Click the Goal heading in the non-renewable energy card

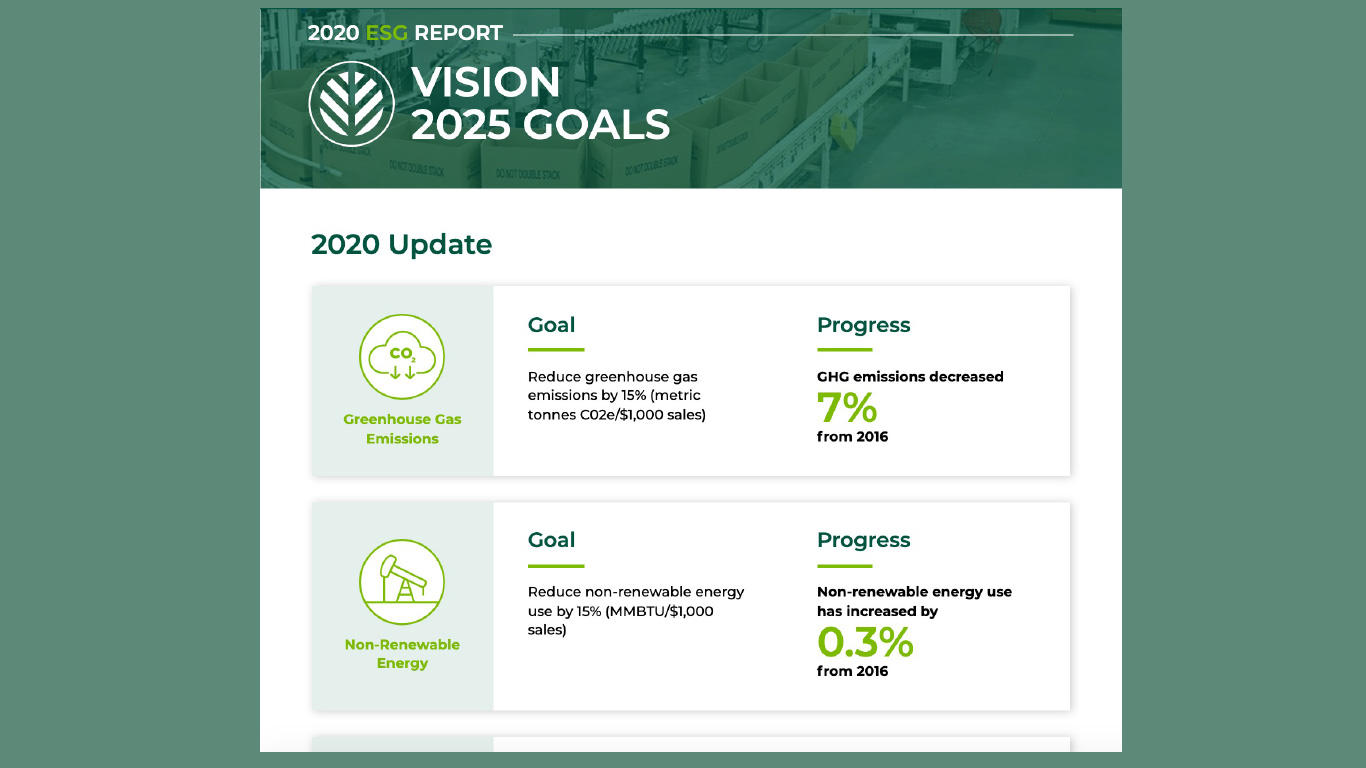point(551,540)
